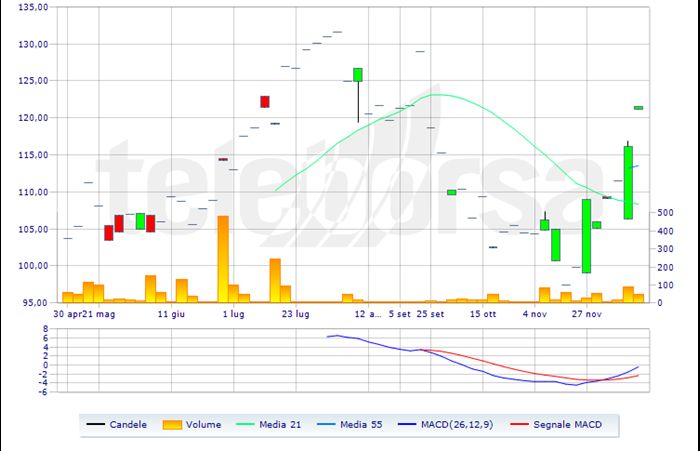Viewport: 700px width, 451px height.
Task: Click the '4 nov' date axis label
Action: coord(535,313)
